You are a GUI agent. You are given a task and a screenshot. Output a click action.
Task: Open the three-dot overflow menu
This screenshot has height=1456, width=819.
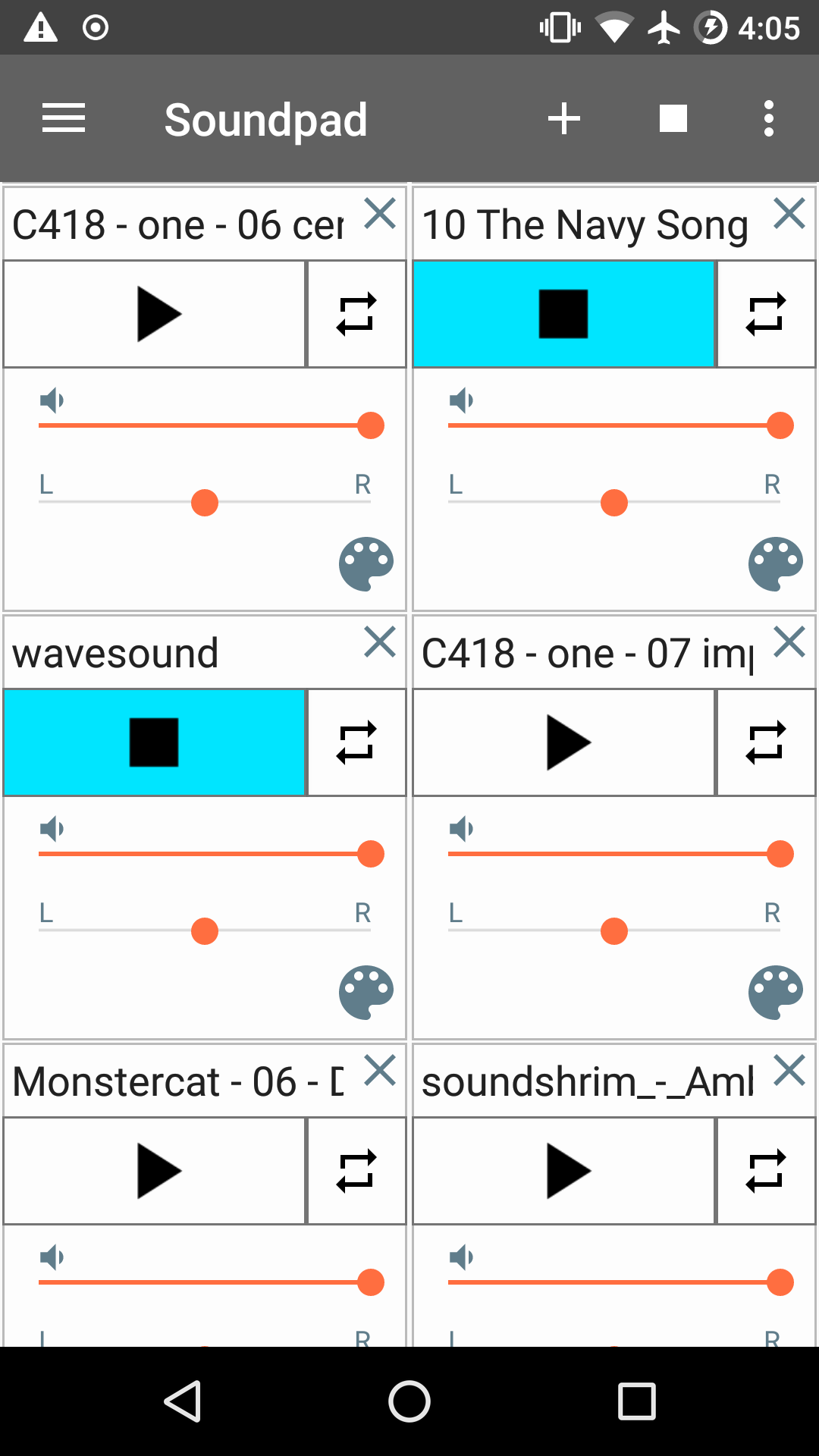click(x=769, y=119)
